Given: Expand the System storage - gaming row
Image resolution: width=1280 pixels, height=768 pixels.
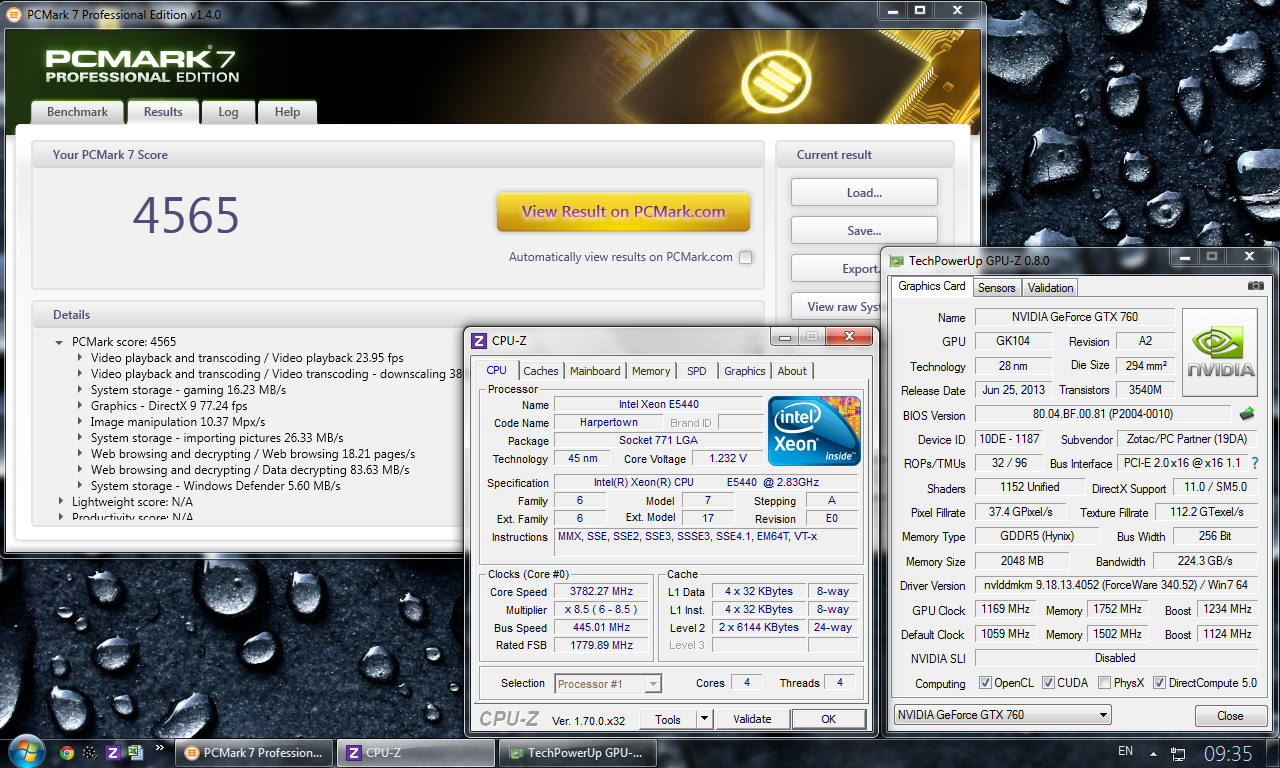Looking at the screenshot, I should [x=80, y=390].
